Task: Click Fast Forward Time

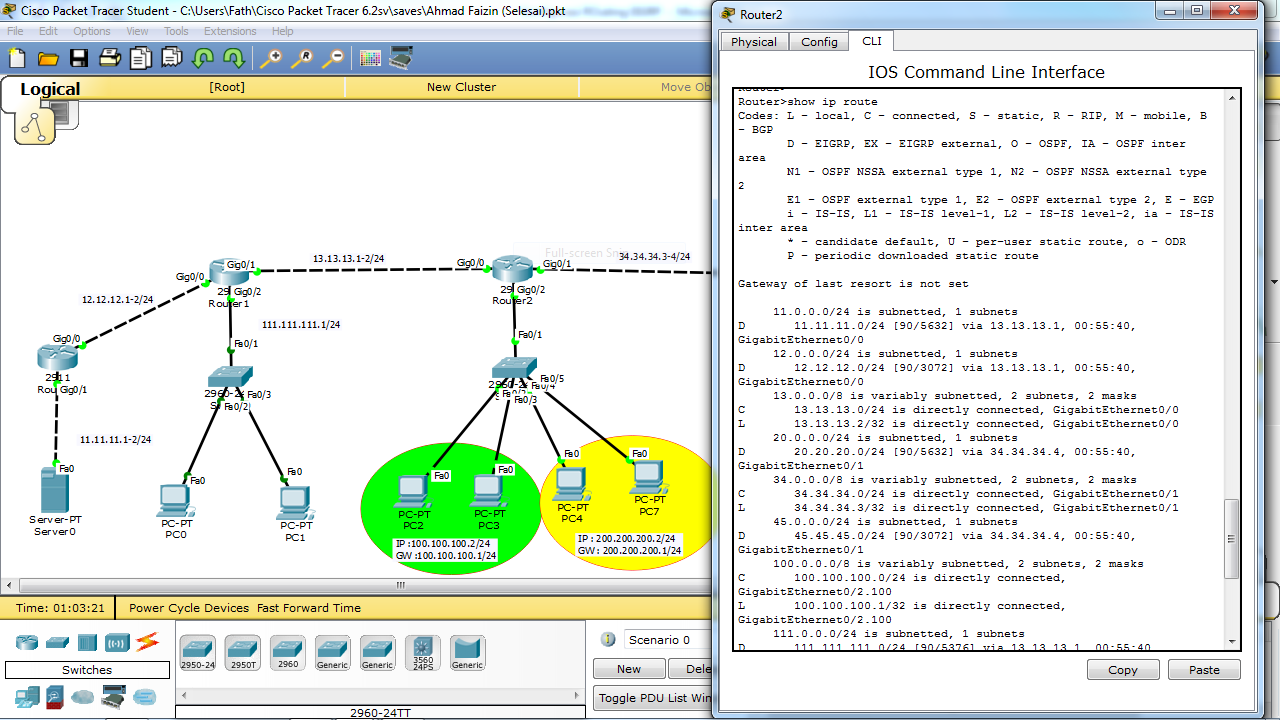Action: pos(309,608)
